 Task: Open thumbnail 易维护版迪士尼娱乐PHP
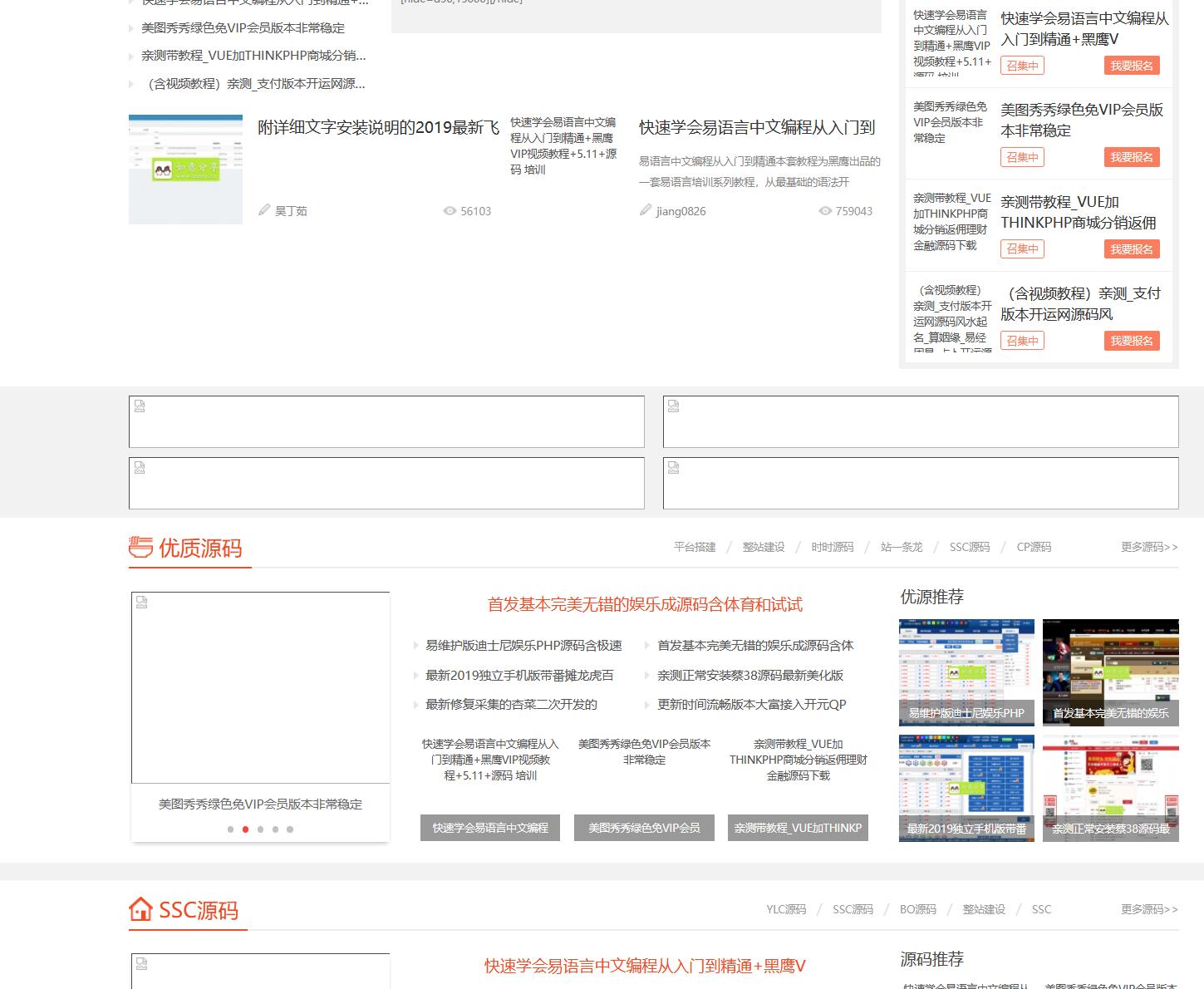tap(966, 672)
